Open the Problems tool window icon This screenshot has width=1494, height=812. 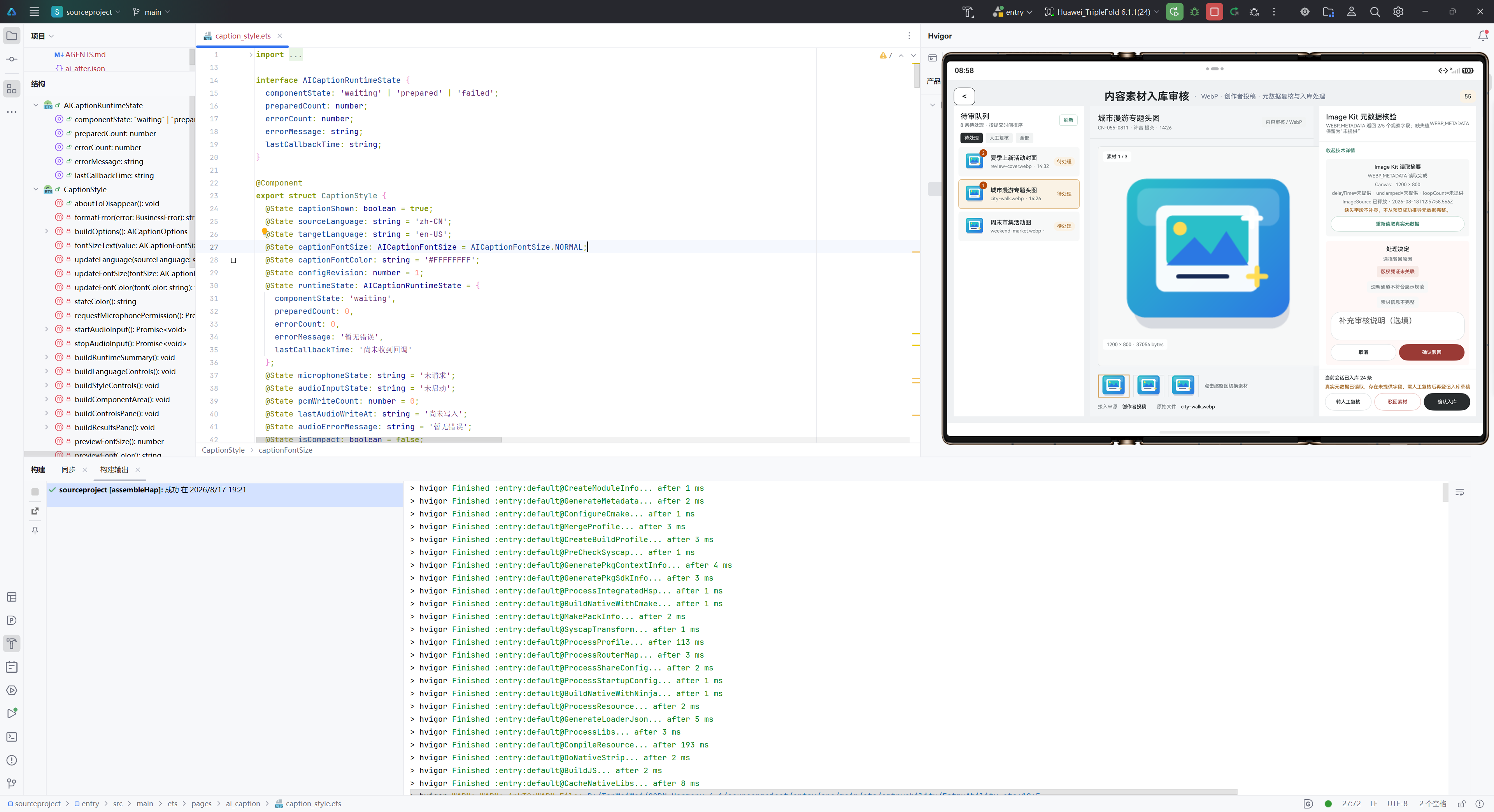click(12, 760)
